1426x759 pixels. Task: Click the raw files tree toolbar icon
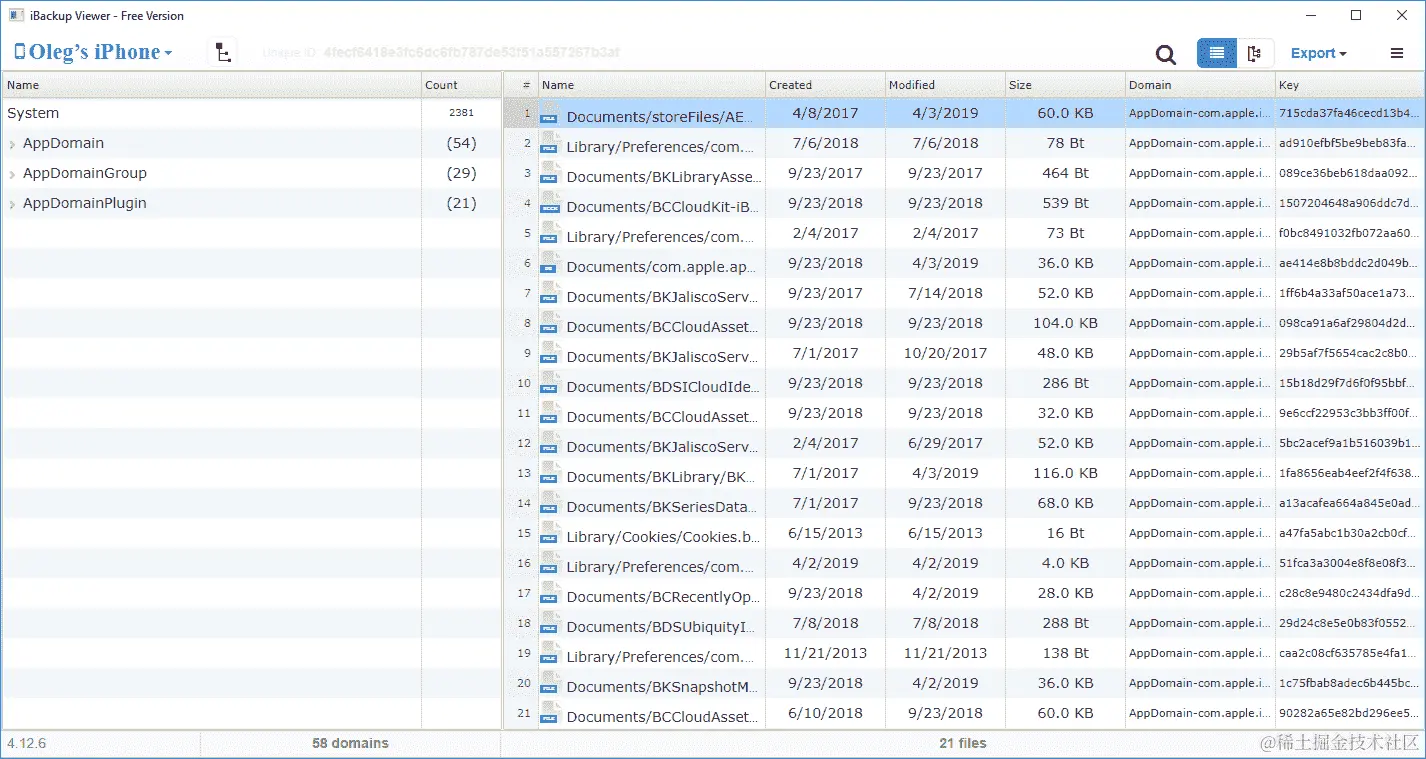[x=223, y=54]
